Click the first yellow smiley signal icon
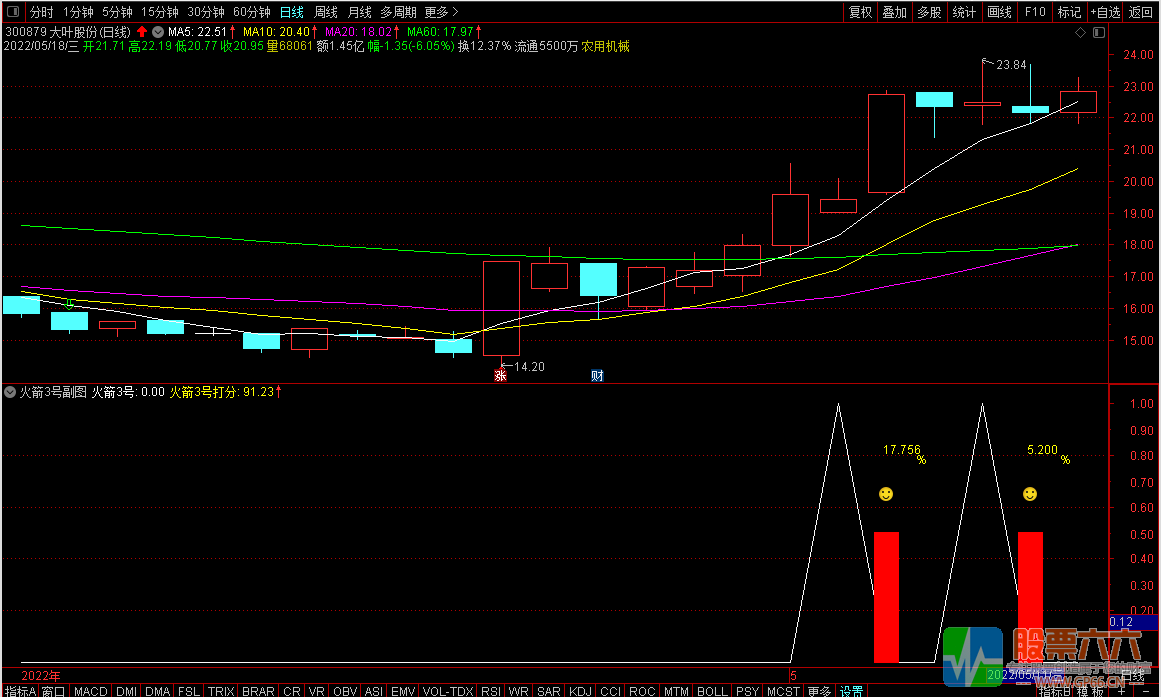 tap(886, 494)
